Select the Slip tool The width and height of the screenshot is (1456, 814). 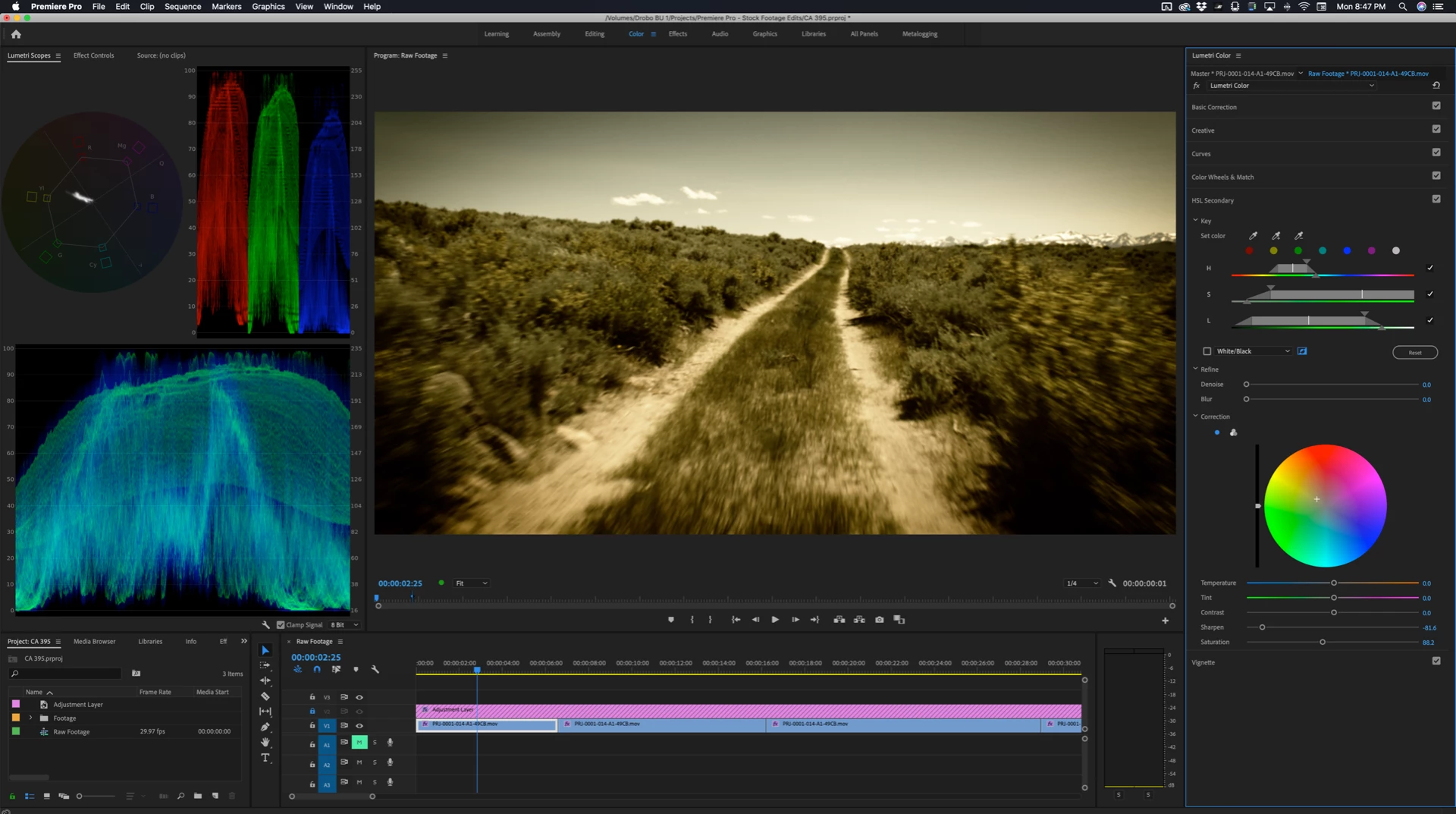pyautogui.click(x=265, y=712)
